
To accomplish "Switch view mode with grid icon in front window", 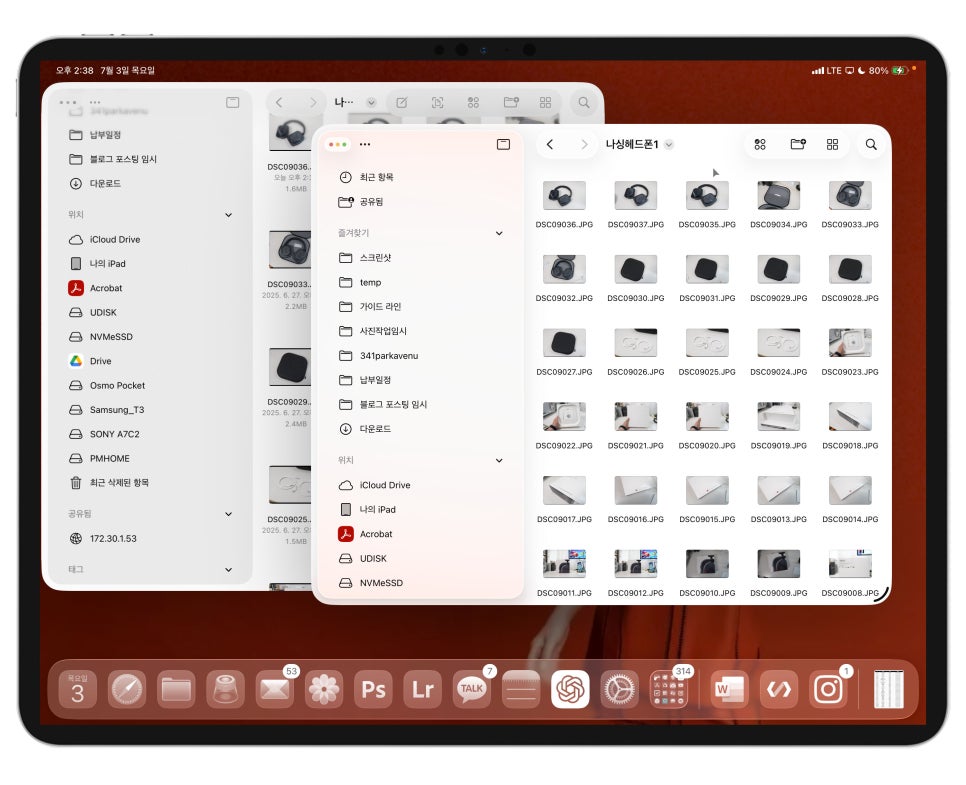I will click(832, 144).
